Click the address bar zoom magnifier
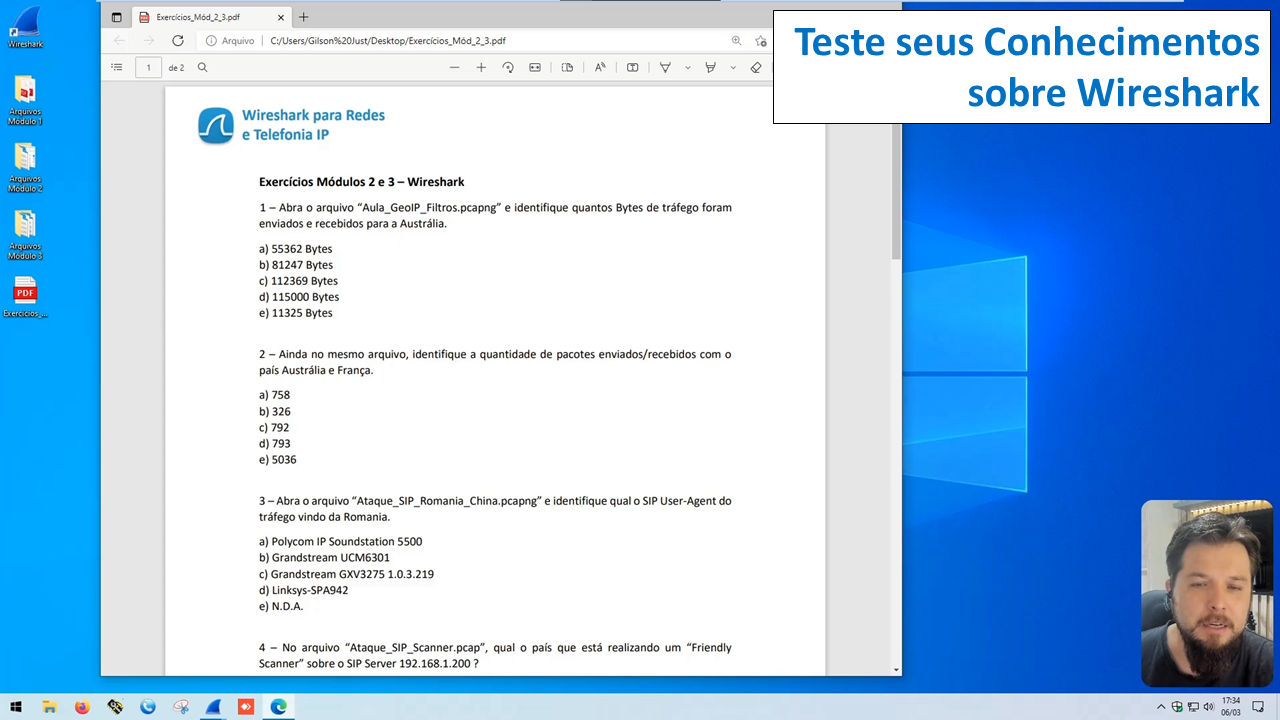Image resolution: width=1280 pixels, height=720 pixels. pyautogui.click(x=737, y=41)
